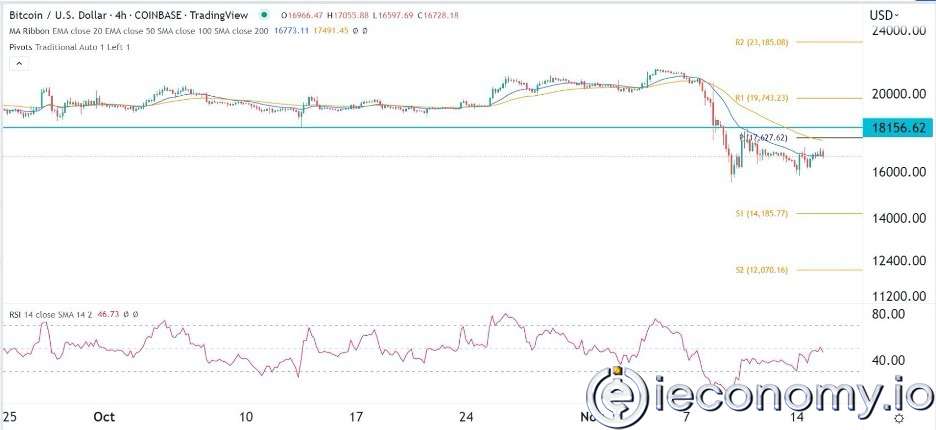
Task: Click the high price H17055.88
Action: (349, 16)
